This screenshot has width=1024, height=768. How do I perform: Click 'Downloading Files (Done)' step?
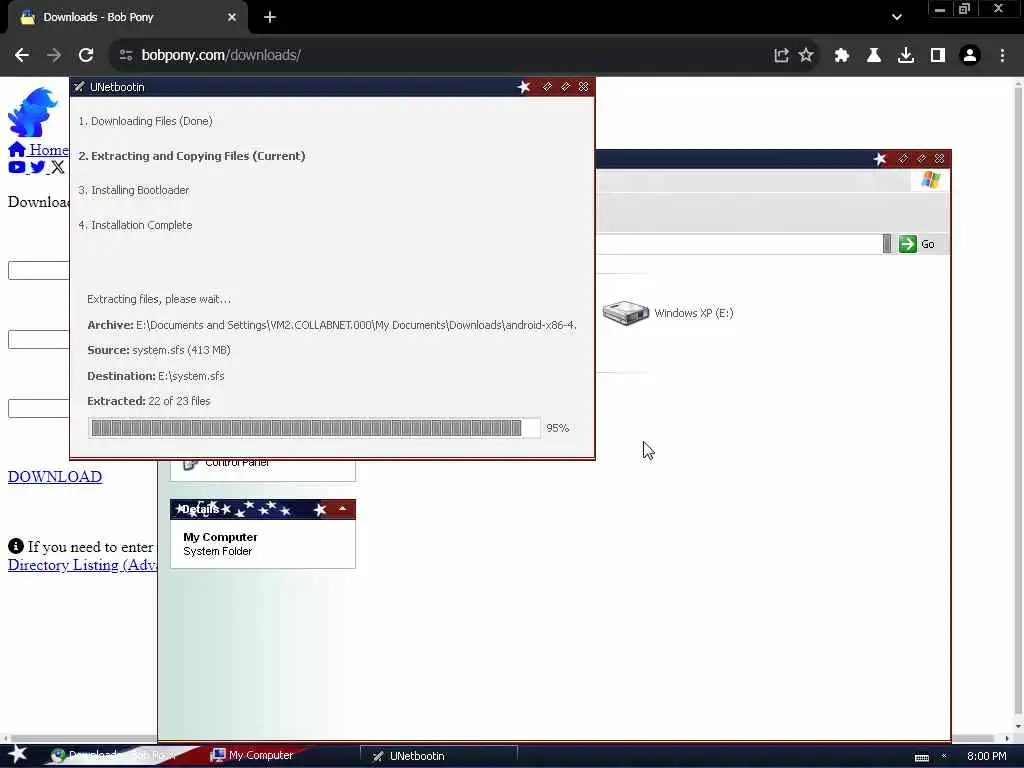[x=146, y=121]
